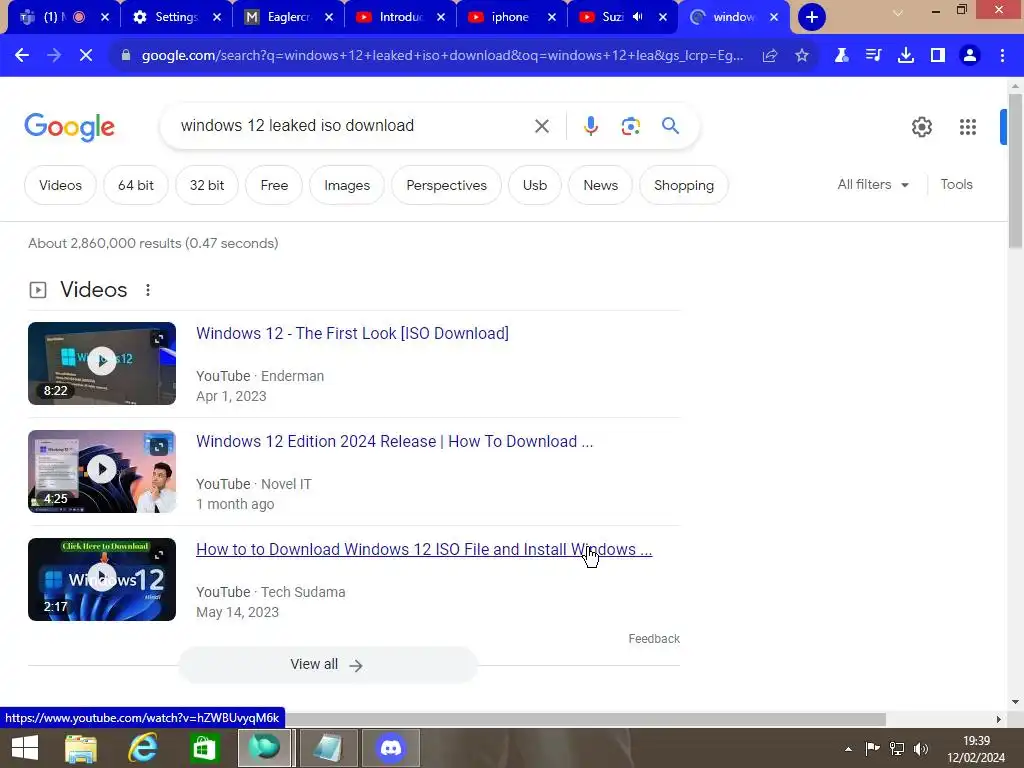
Task: Open the Store app on the taskbar
Action: [204, 748]
